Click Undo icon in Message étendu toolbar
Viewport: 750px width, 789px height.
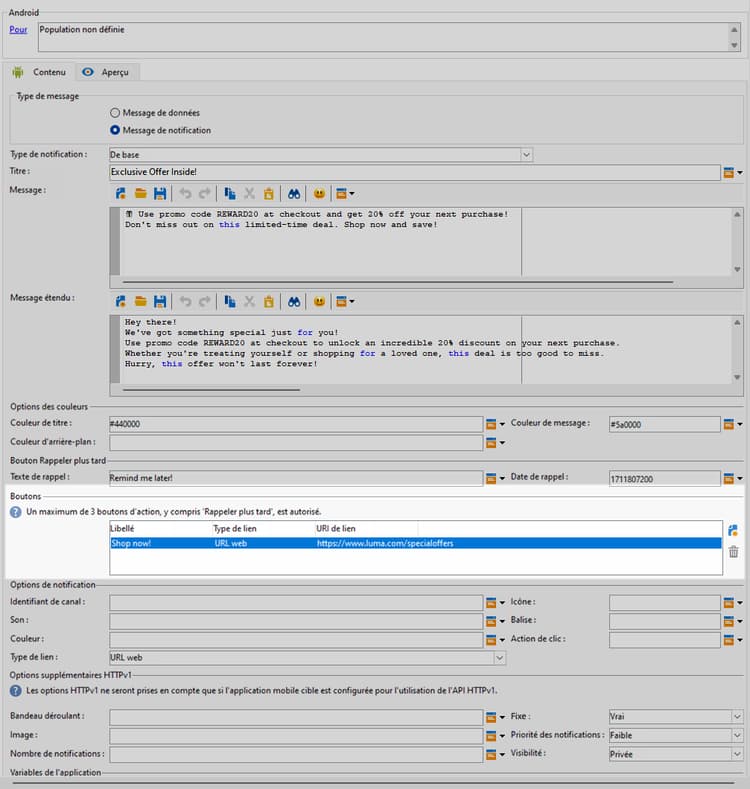tap(185, 301)
